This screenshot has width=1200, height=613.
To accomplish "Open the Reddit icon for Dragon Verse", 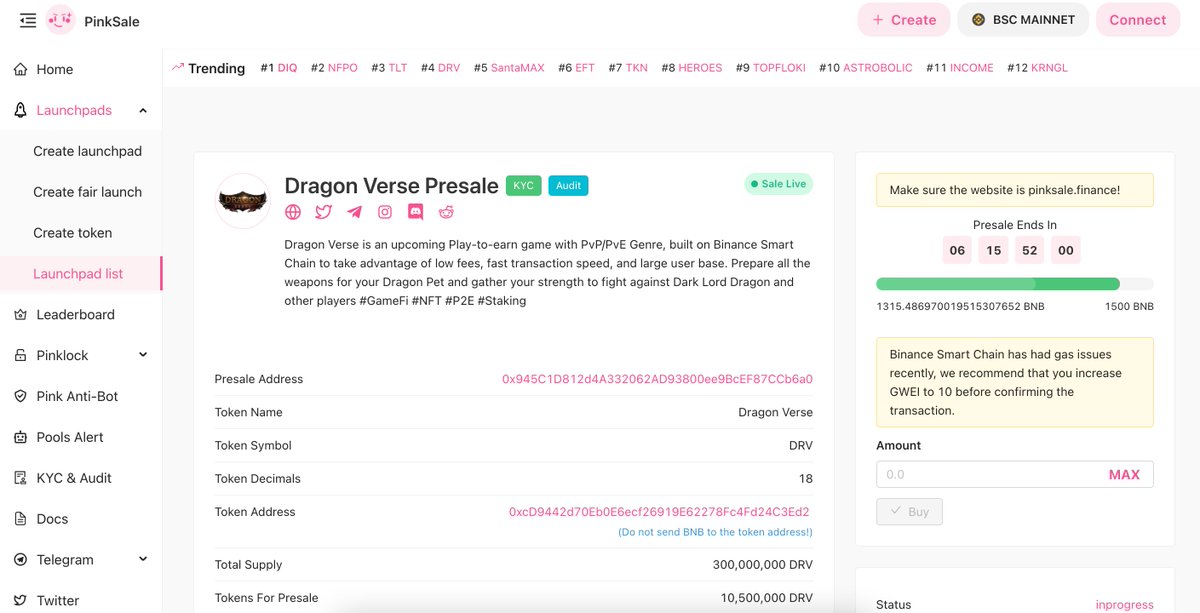I will pyautogui.click(x=445, y=212).
